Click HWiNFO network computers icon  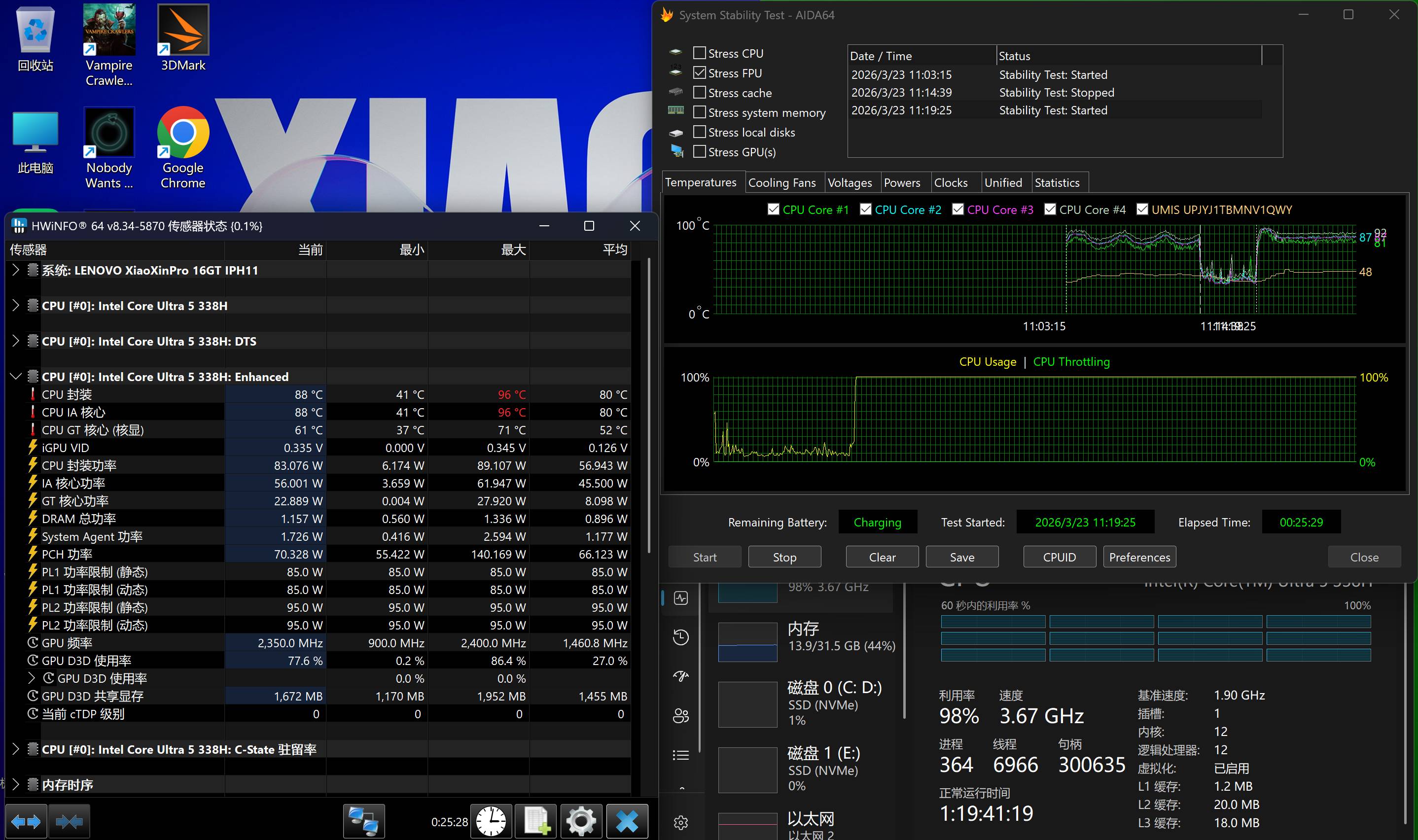click(363, 821)
